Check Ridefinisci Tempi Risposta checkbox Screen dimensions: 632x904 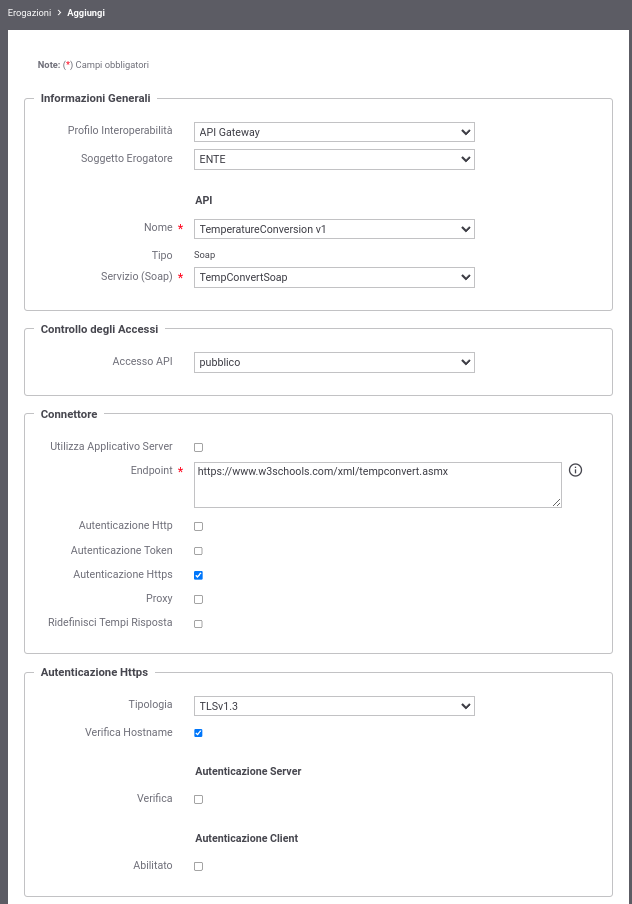coord(198,624)
